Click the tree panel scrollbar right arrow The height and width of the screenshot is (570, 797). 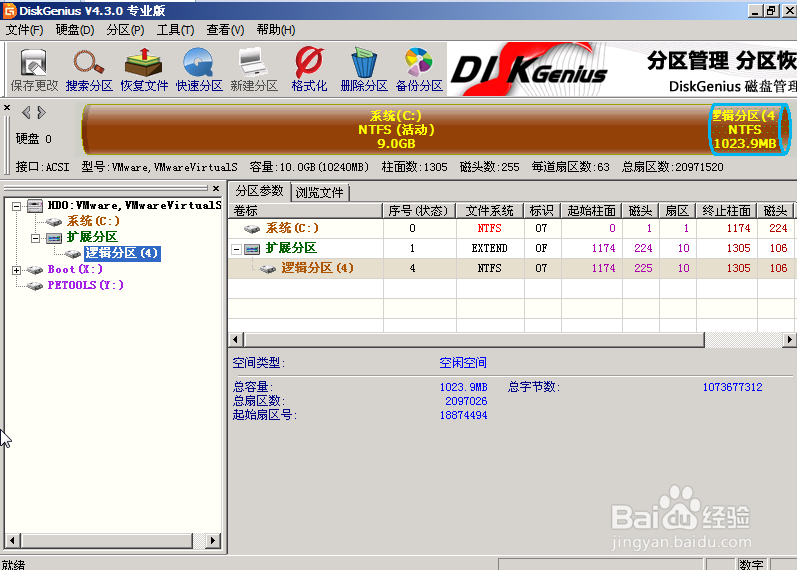pos(213,541)
